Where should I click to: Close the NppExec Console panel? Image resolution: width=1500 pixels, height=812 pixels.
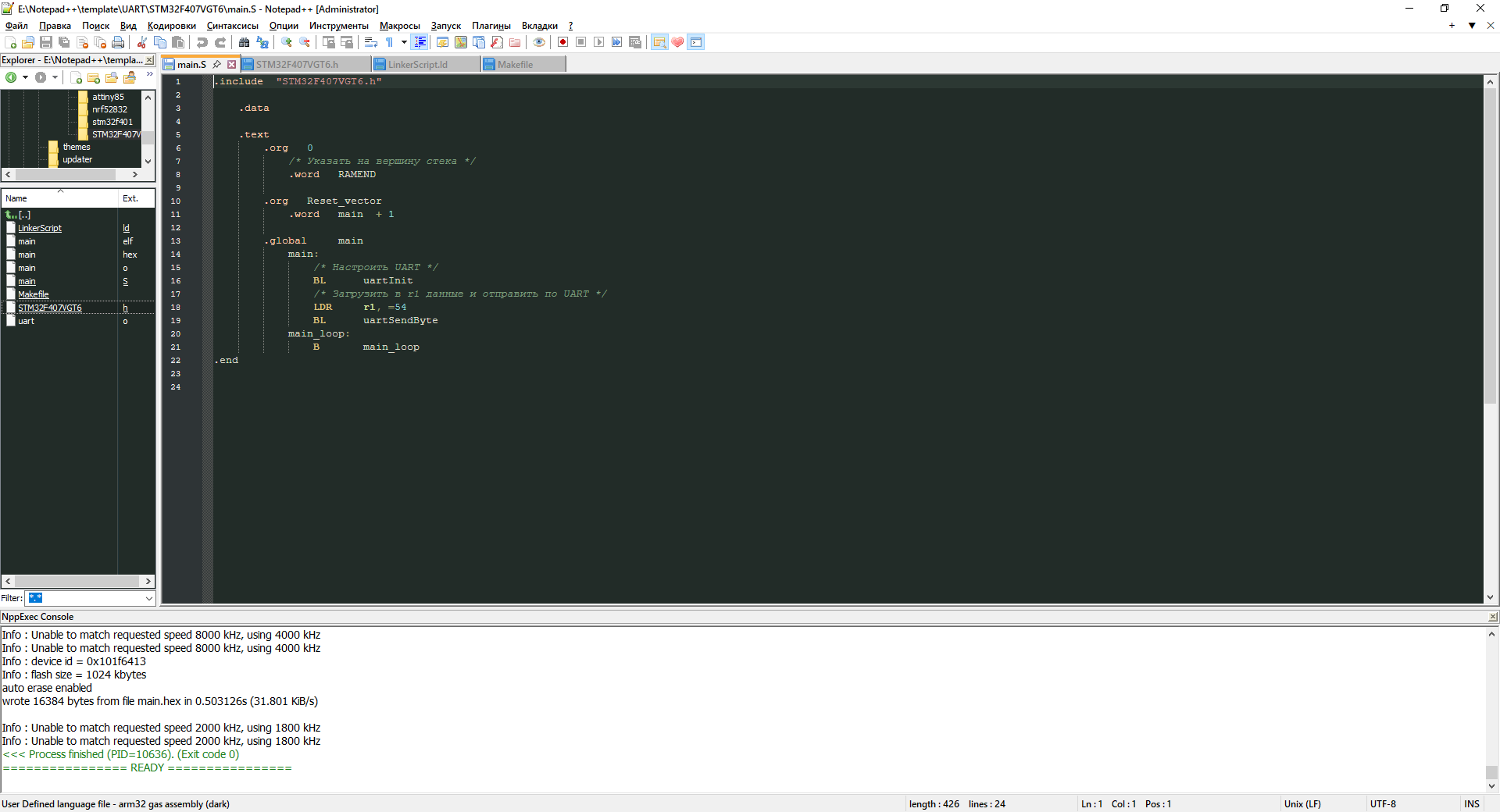point(1493,617)
